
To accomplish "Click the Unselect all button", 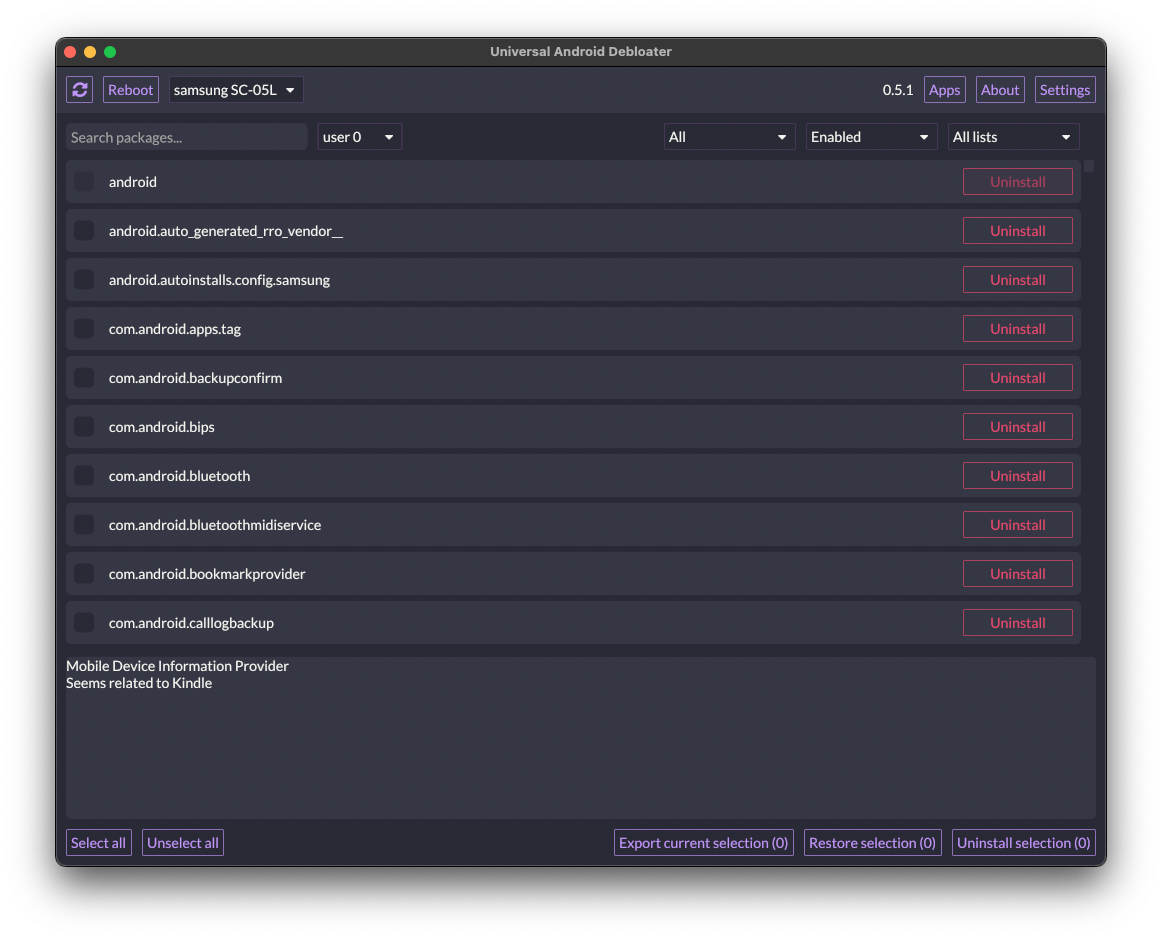I will coord(182,843).
